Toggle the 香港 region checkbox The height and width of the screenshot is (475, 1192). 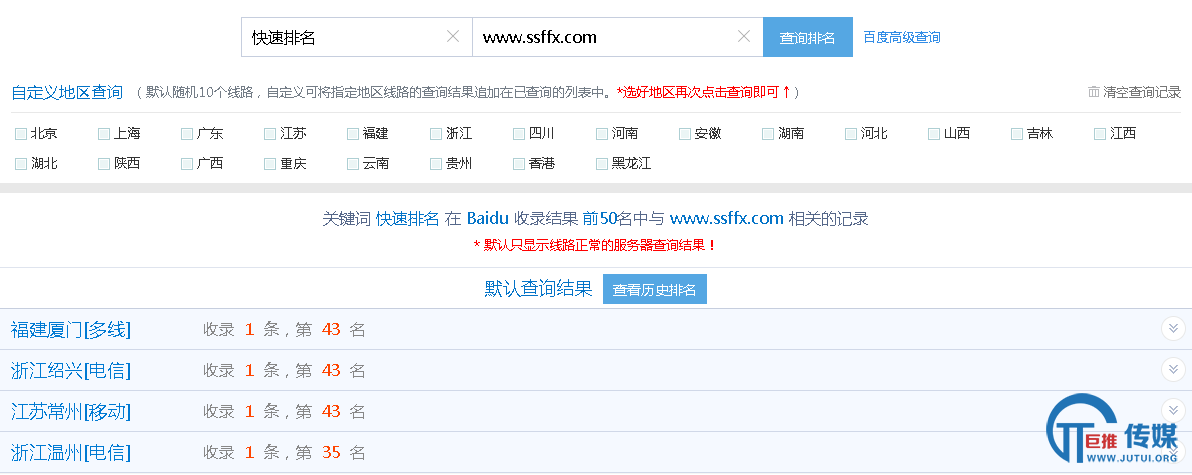pyautogui.click(x=518, y=163)
